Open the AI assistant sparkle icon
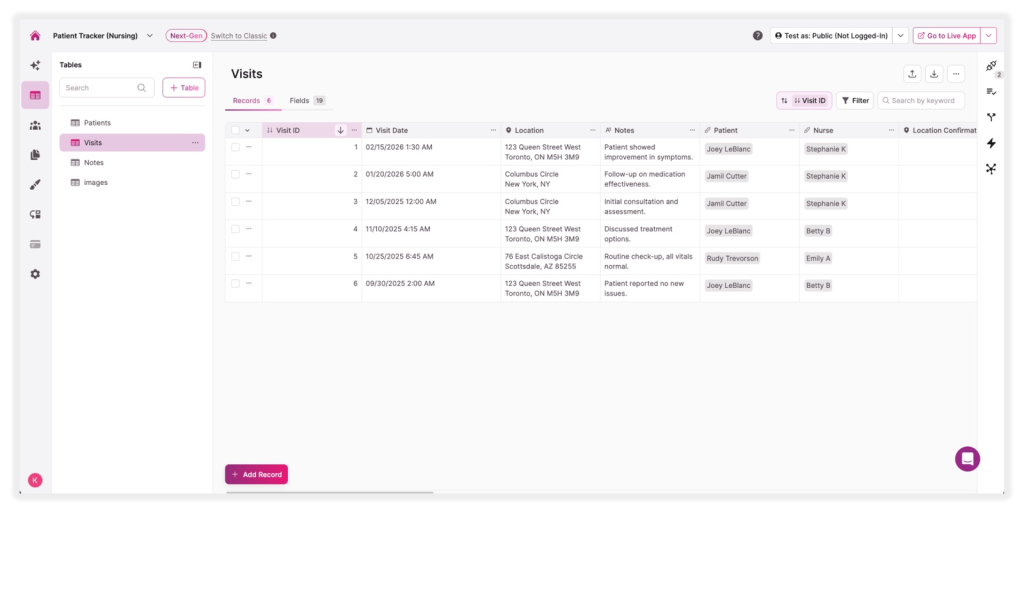Viewport: 1024px width, 594px height. pos(35,67)
